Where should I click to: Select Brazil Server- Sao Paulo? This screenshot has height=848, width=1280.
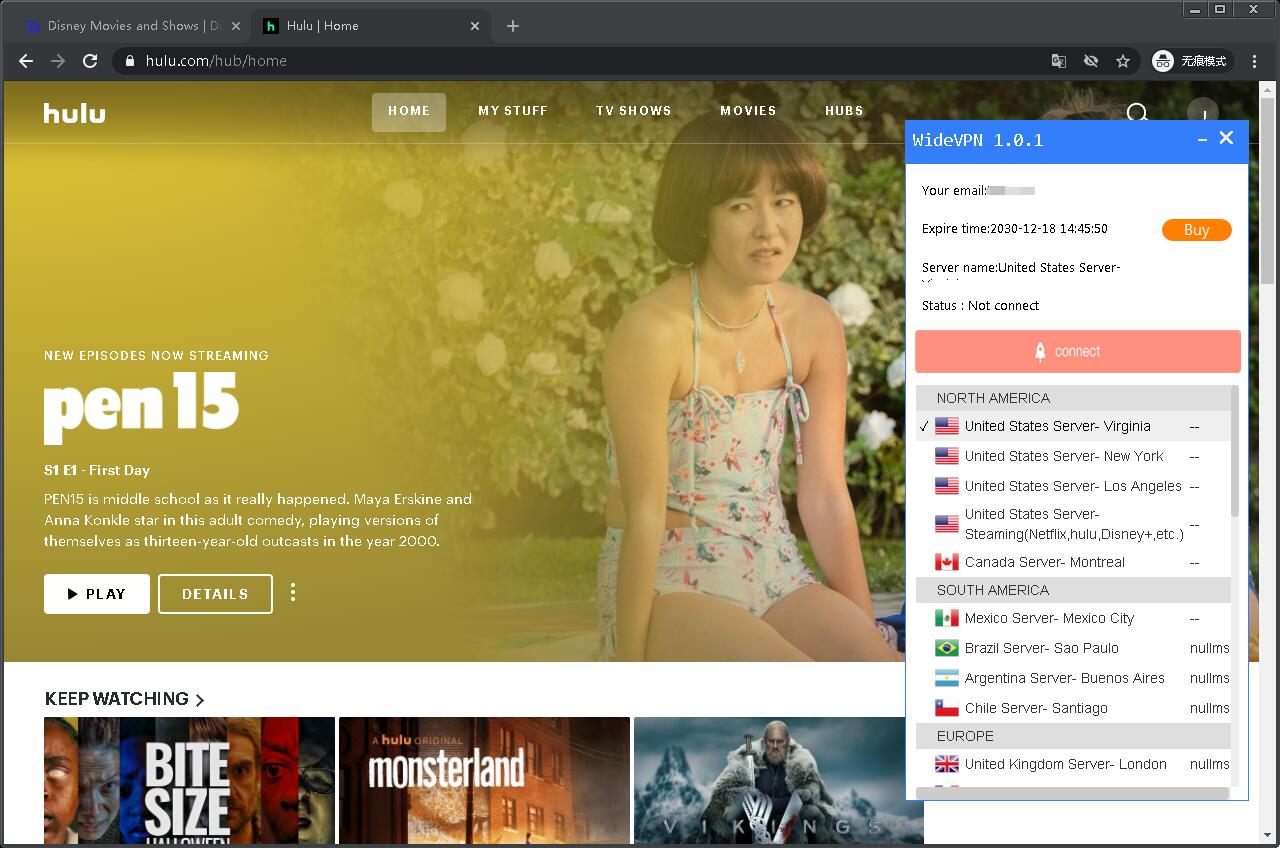pos(1074,648)
